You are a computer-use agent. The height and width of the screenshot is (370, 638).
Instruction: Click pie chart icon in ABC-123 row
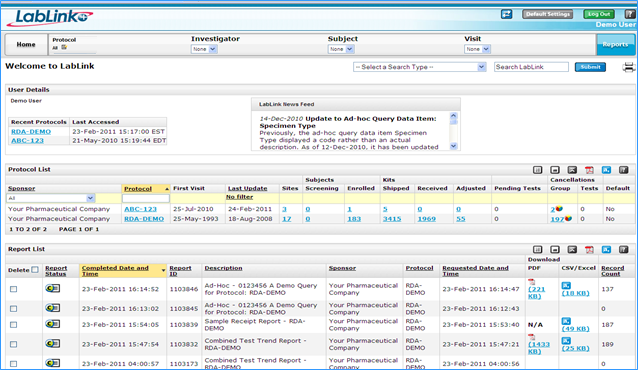[x=559, y=209]
